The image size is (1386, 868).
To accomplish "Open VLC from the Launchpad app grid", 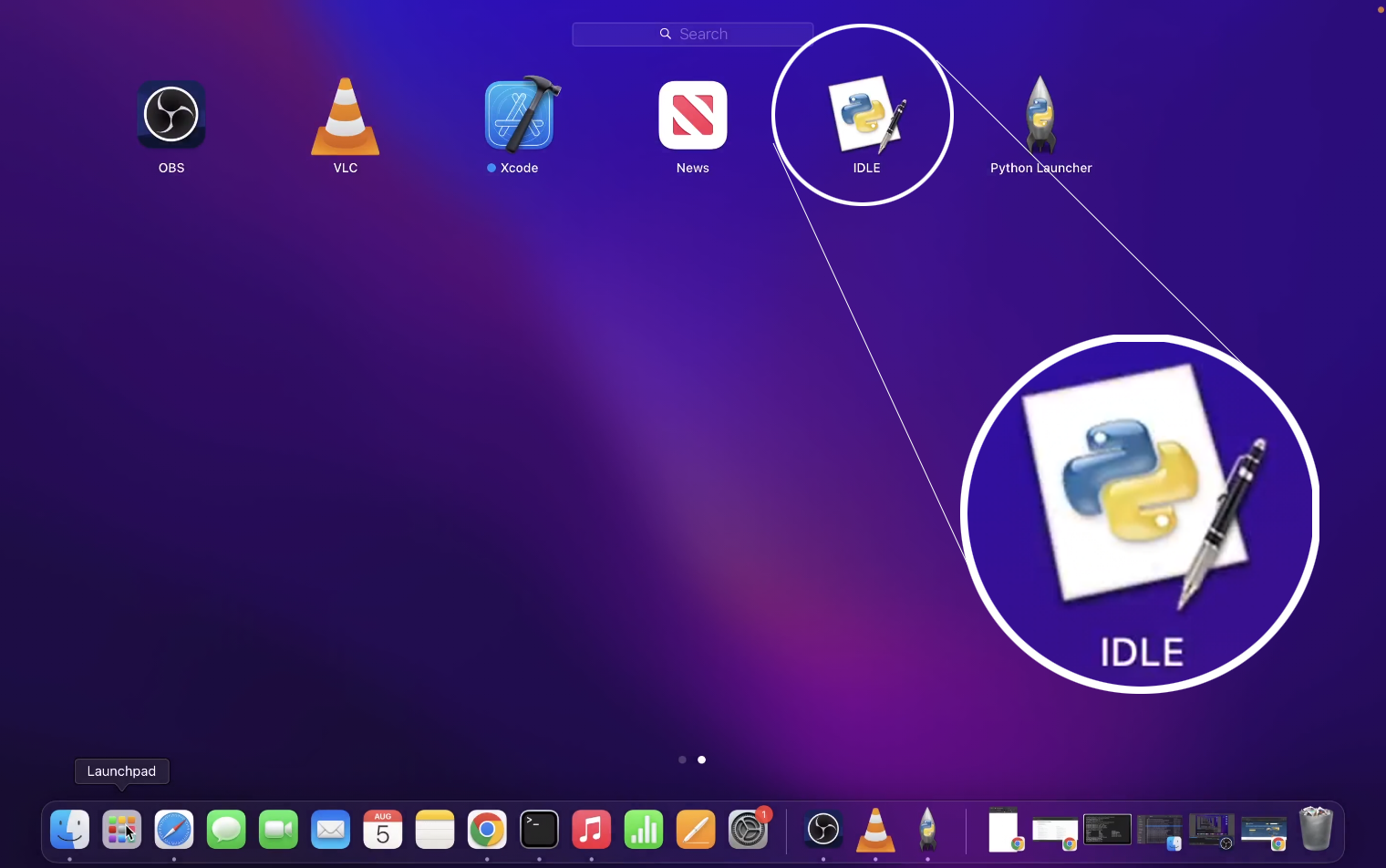I will 346,116.
